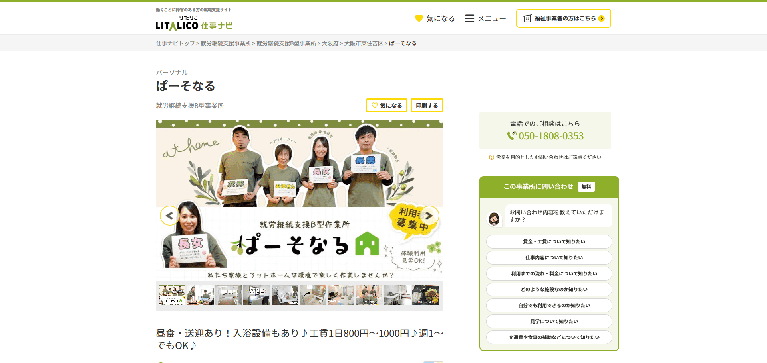The width and height of the screenshot is (767, 363).
Task: Click the chat avatar icon in the inquiry panel
Action: [x=494, y=219]
